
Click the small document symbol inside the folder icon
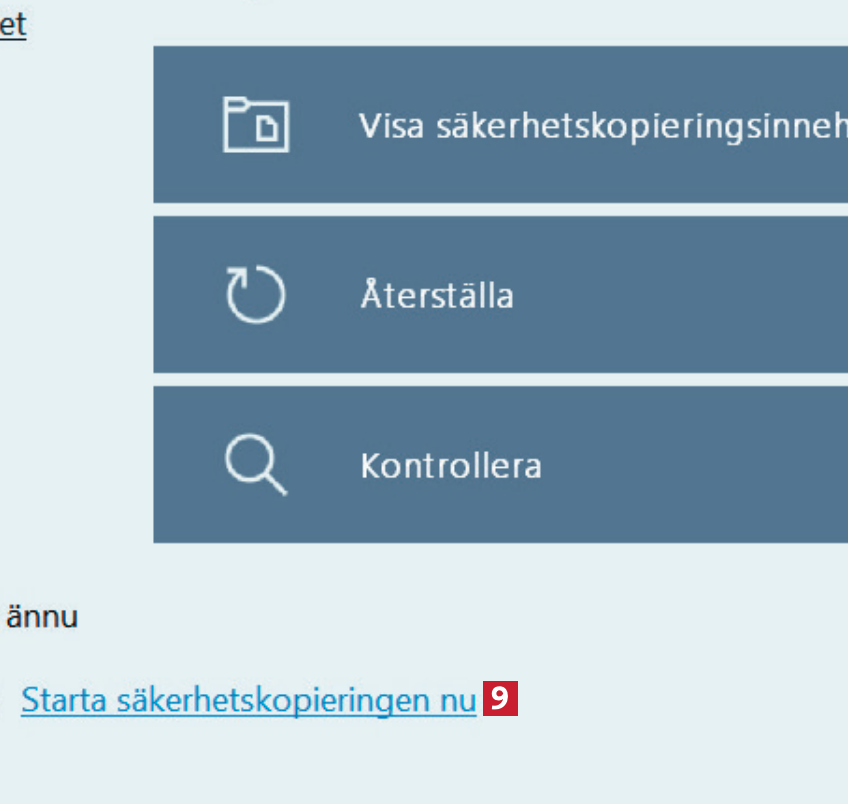270,130
